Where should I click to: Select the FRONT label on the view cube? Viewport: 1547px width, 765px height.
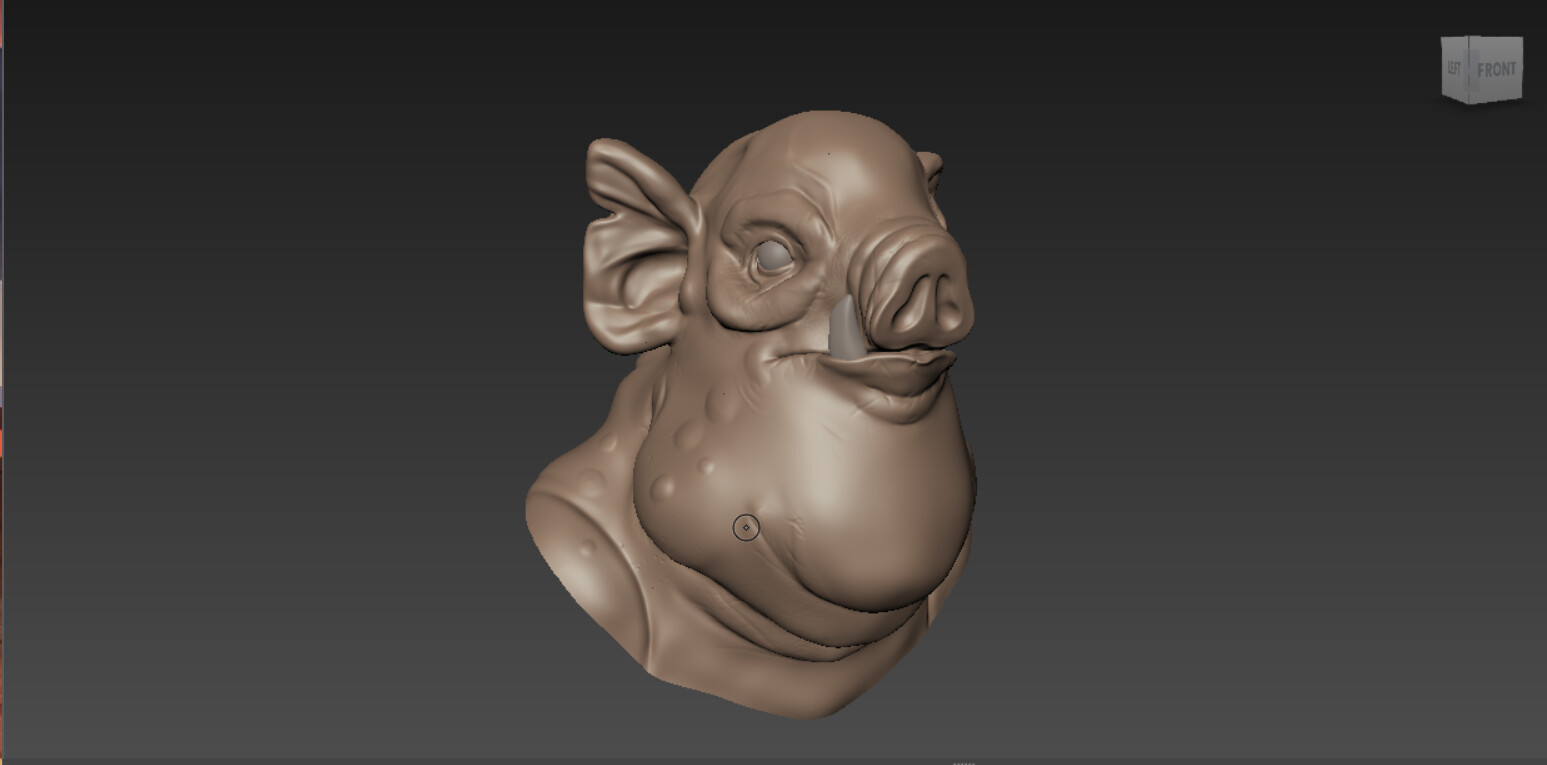[x=1497, y=66]
